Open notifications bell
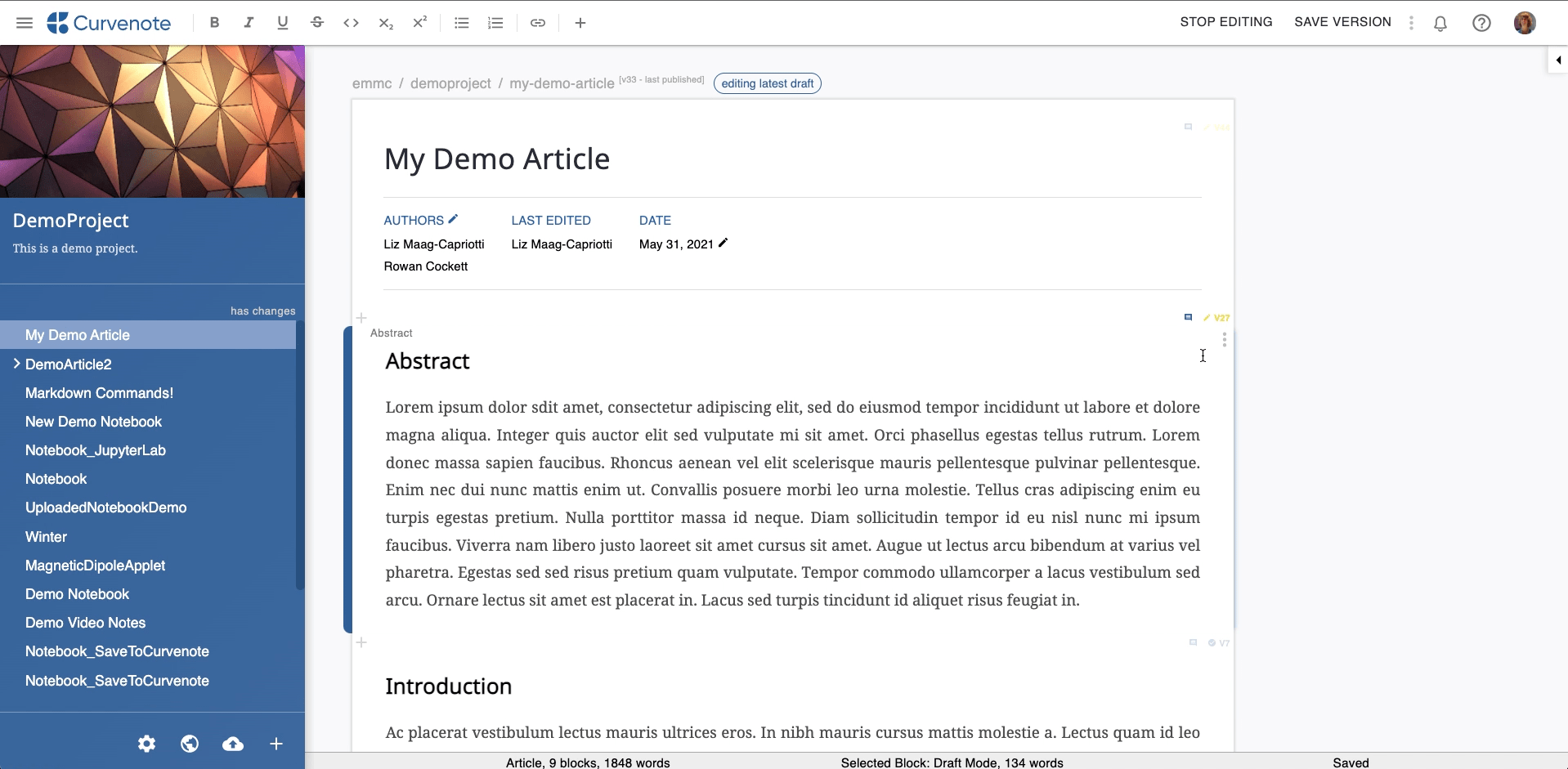1568x769 pixels. [1440, 23]
